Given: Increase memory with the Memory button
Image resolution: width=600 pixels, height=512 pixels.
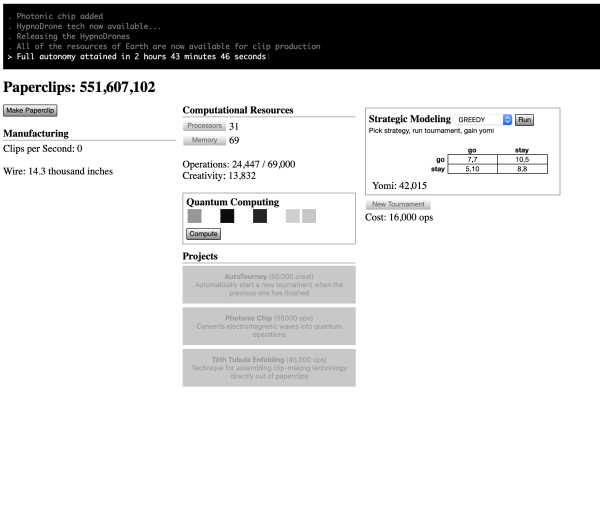Looking at the screenshot, I should [204, 141].
